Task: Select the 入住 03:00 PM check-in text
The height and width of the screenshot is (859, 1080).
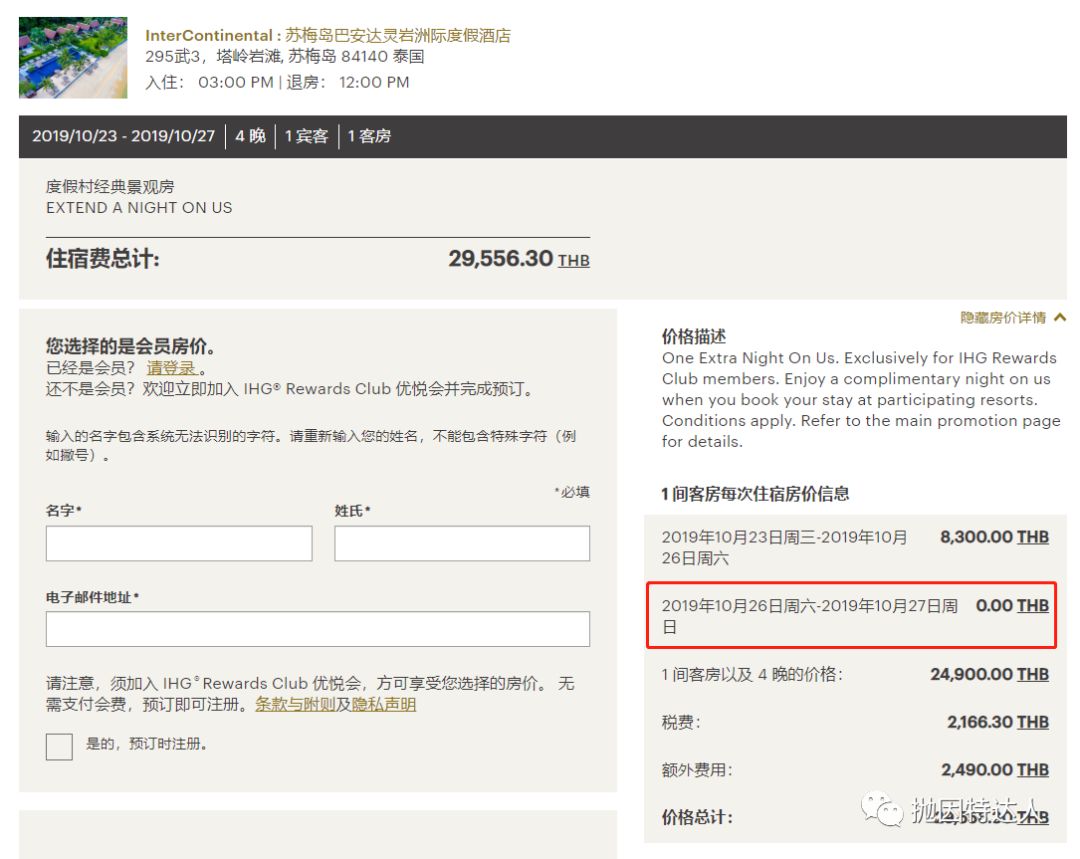Action: tap(209, 83)
